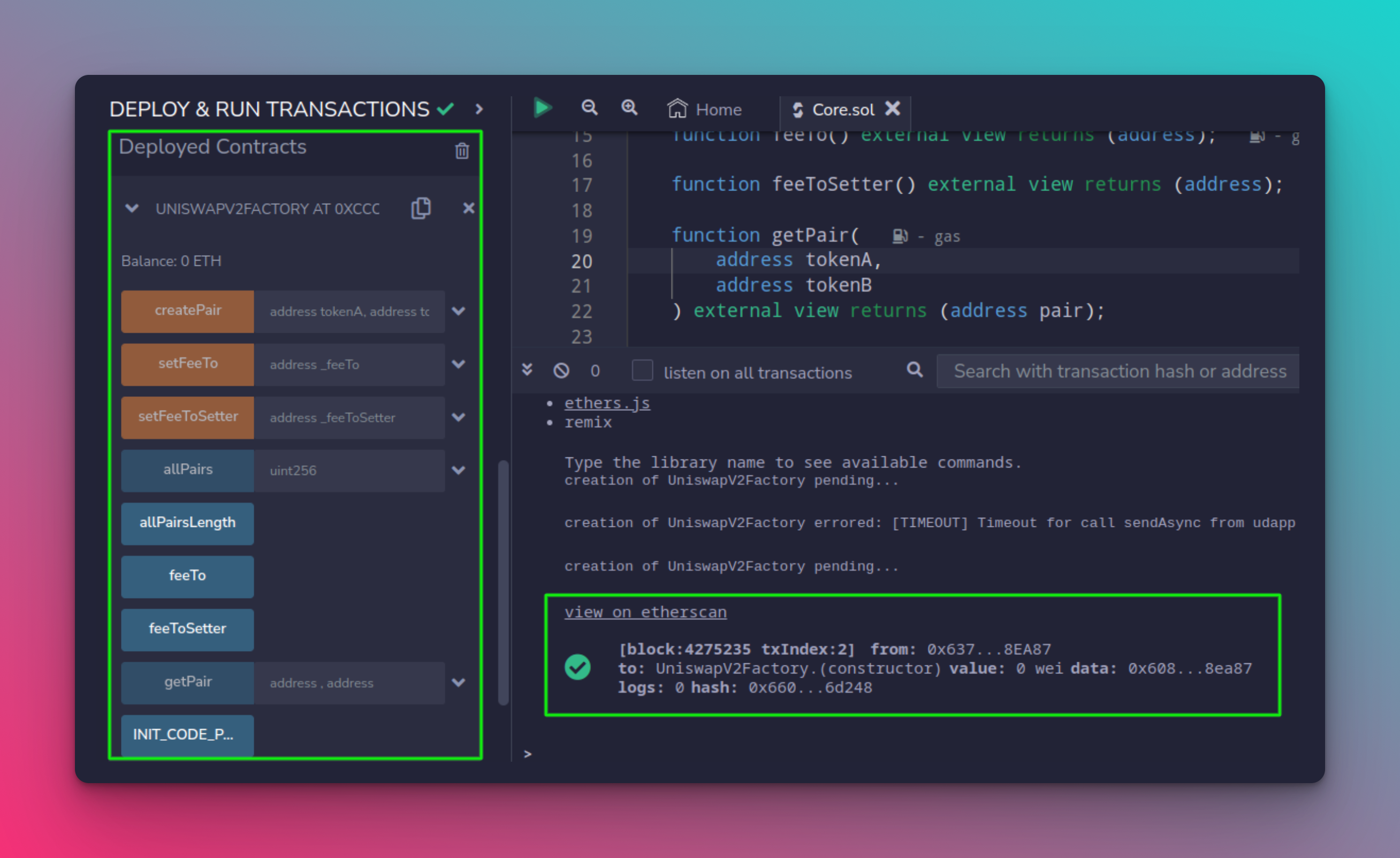Click the 'feeToSetter()' code on line 17

pyautogui.click(x=843, y=185)
